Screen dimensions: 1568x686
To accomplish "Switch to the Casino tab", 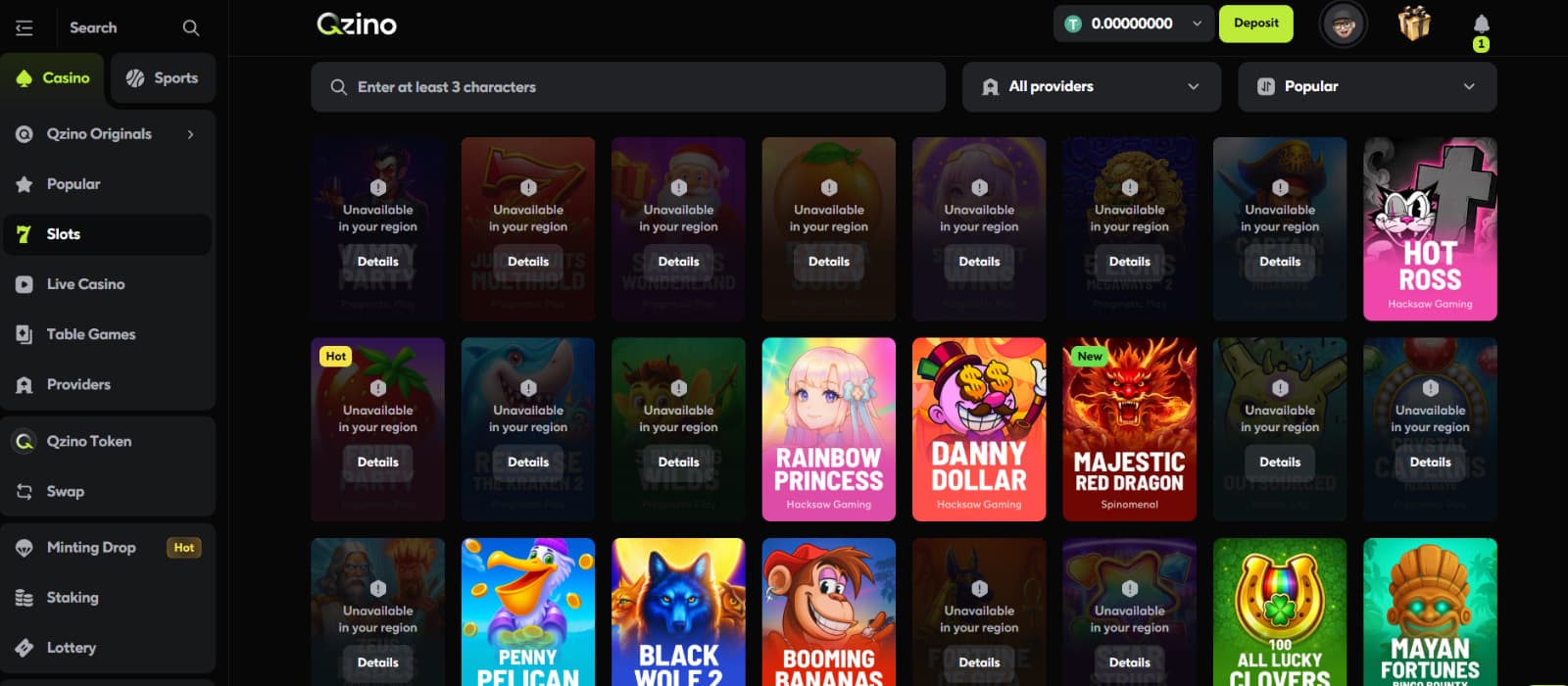I will click(53, 77).
